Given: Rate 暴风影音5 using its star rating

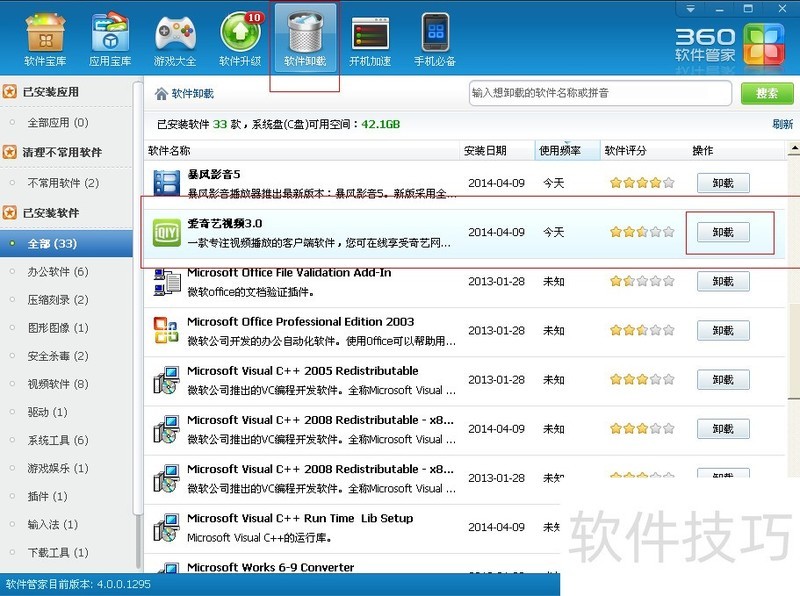Looking at the screenshot, I should coord(644,183).
